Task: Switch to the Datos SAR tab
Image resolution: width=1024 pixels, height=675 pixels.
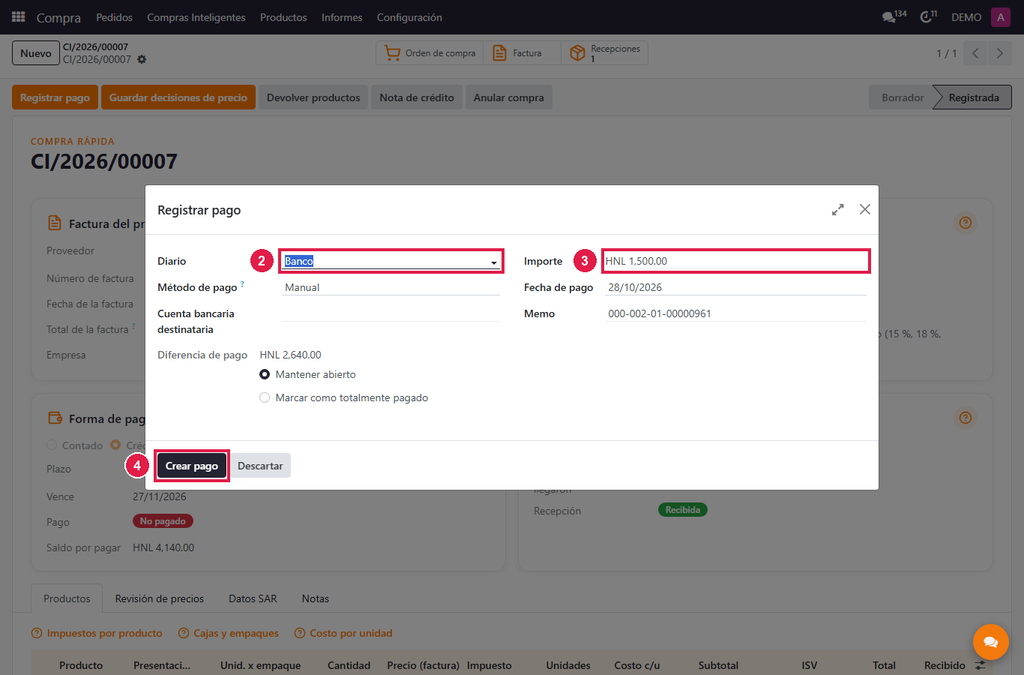Action: [x=253, y=599]
